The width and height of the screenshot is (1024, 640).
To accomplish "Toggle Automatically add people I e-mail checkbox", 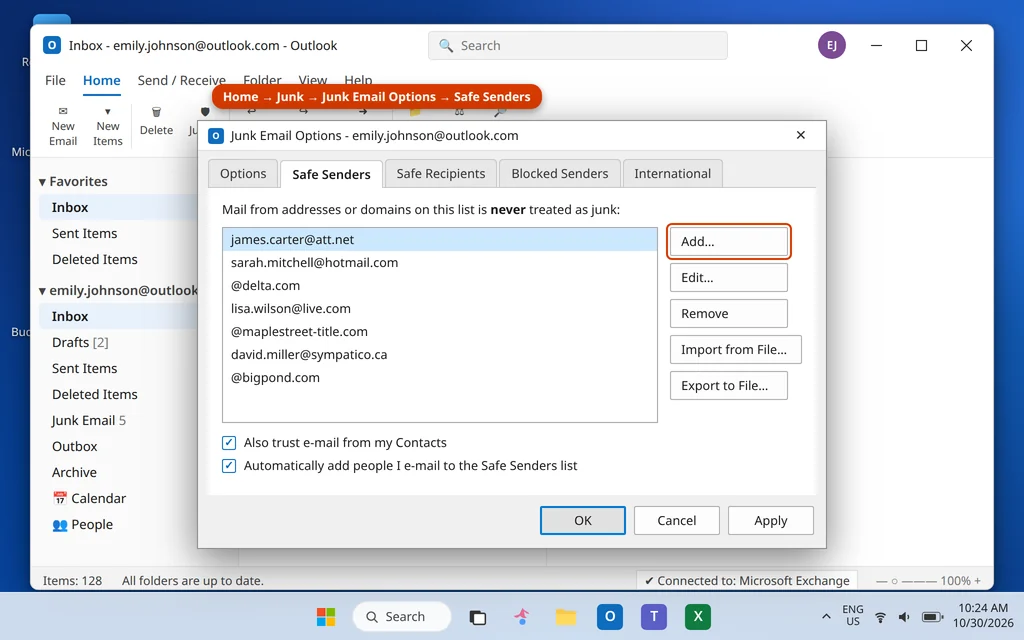I will click(x=229, y=466).
